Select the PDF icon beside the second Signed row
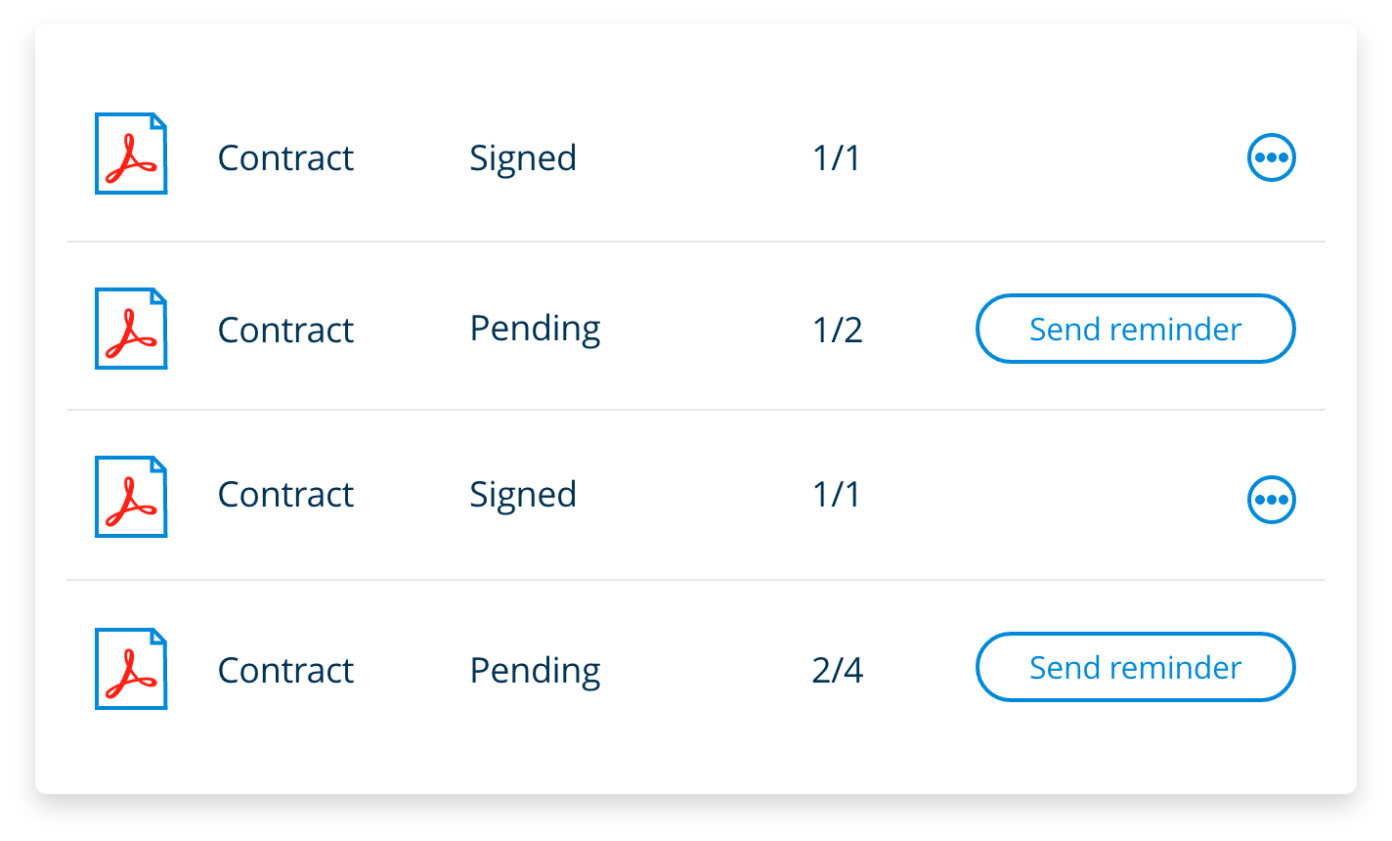 coord(129,497)
